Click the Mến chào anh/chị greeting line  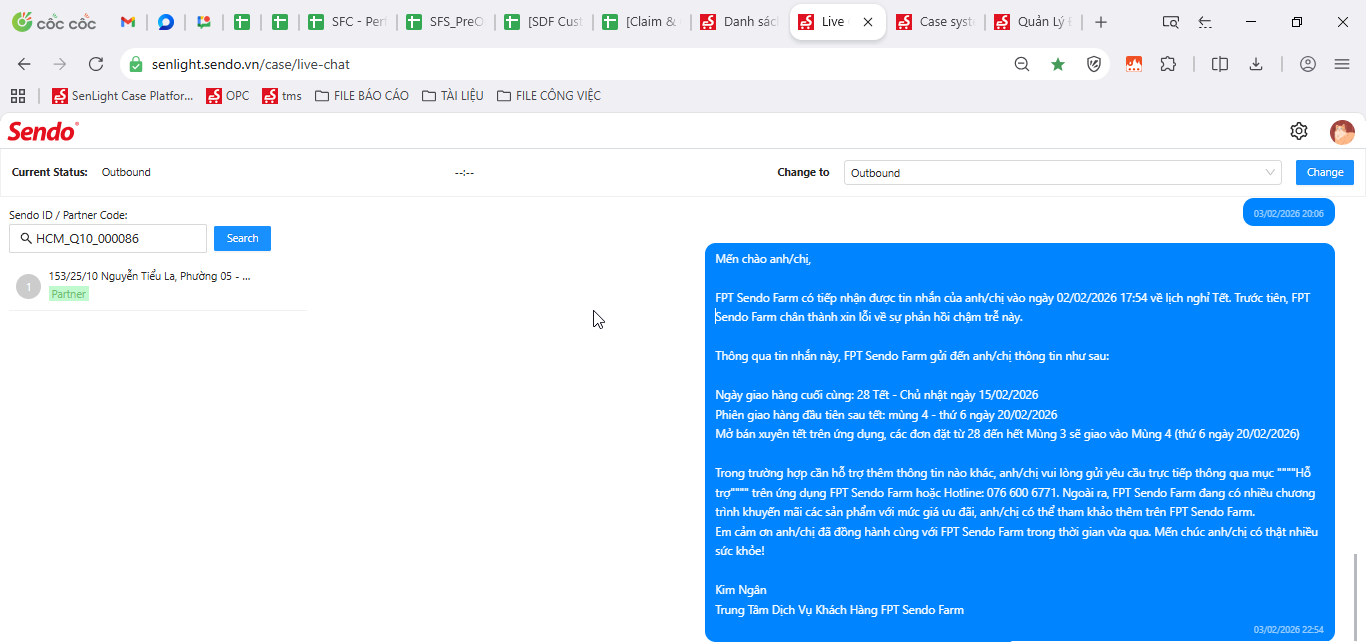763,259
